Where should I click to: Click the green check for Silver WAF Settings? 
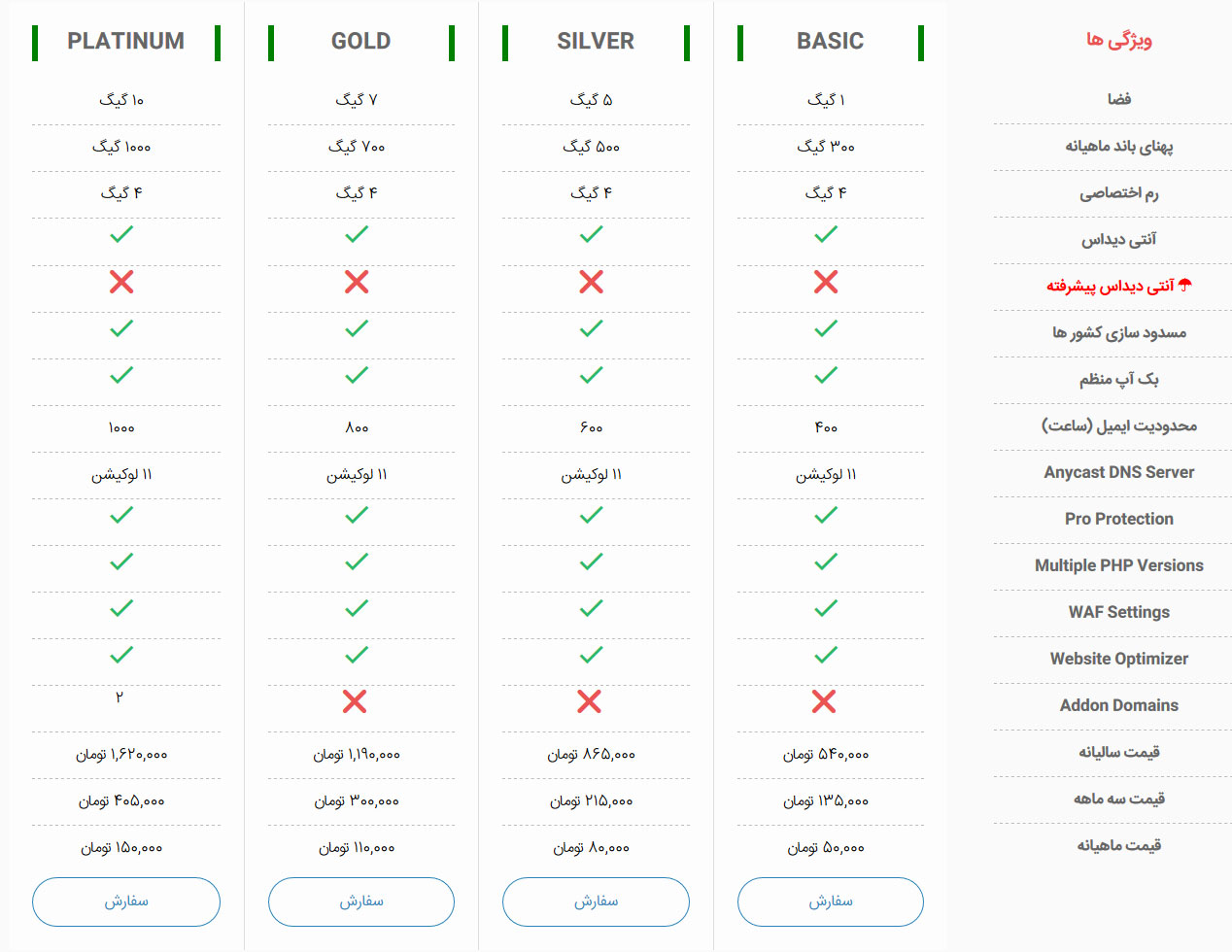pos(591,608)
